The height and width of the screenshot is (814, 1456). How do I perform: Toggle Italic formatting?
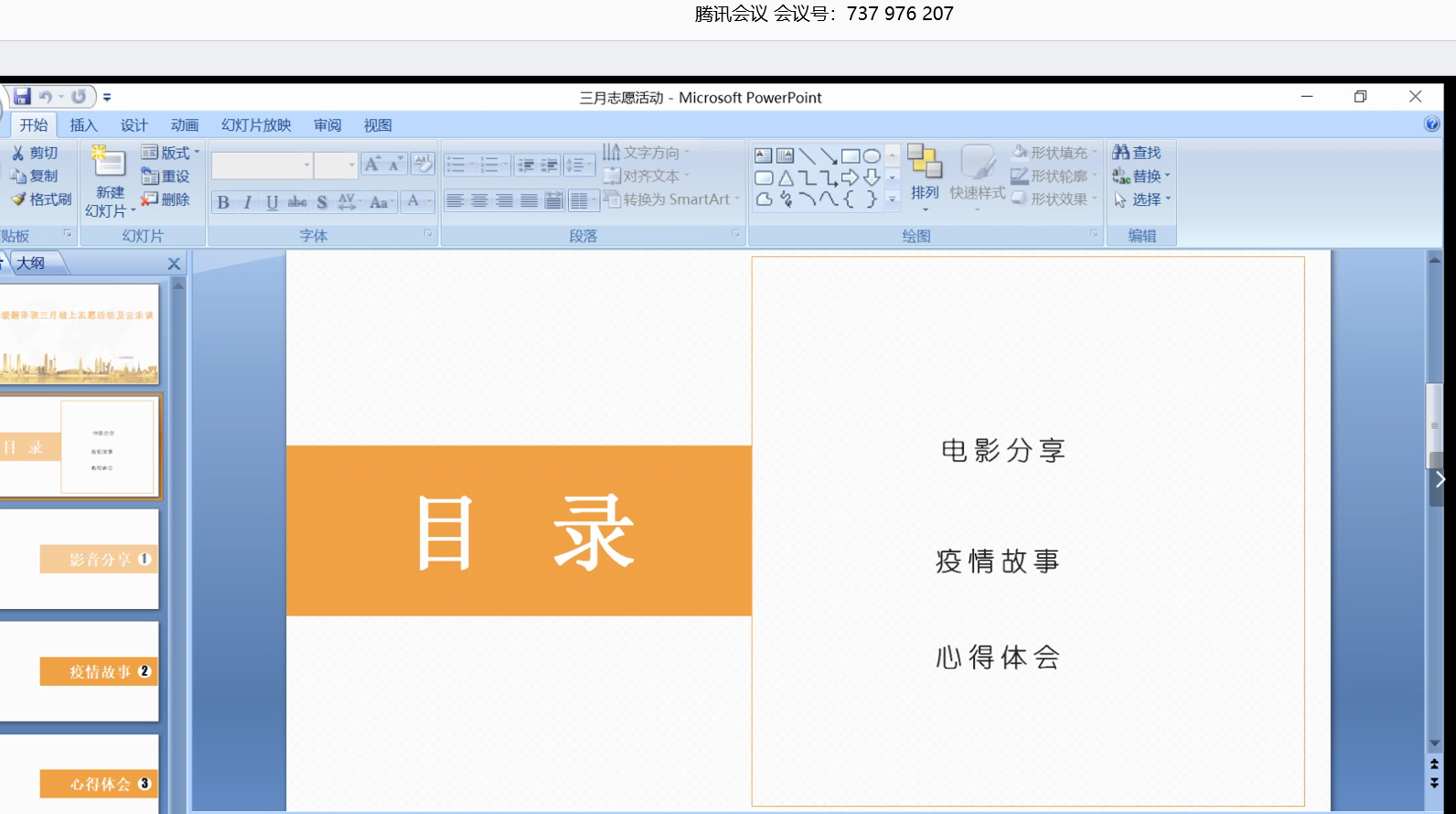point(248,202)
